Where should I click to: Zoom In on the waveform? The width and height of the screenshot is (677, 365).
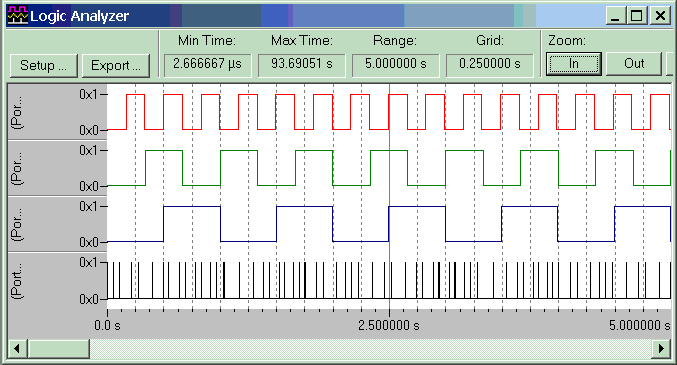573,64
